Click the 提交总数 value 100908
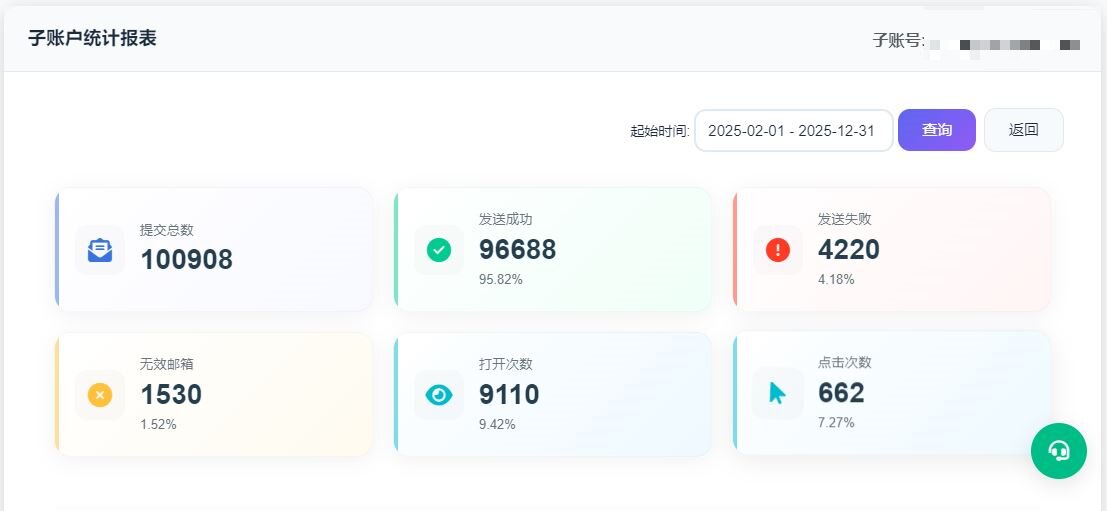Image resolution: width=1107 pixels, height=511 pixels. point(186,260)
